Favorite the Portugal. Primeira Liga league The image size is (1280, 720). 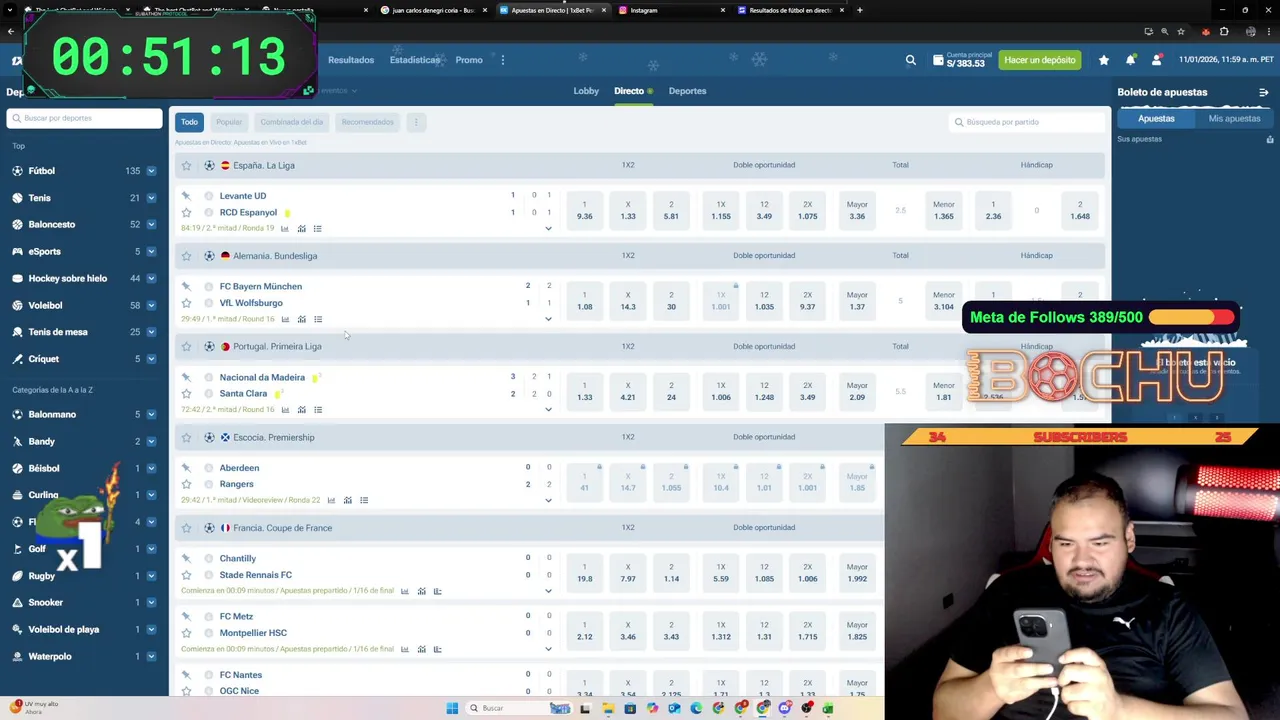tap(186, 346)
